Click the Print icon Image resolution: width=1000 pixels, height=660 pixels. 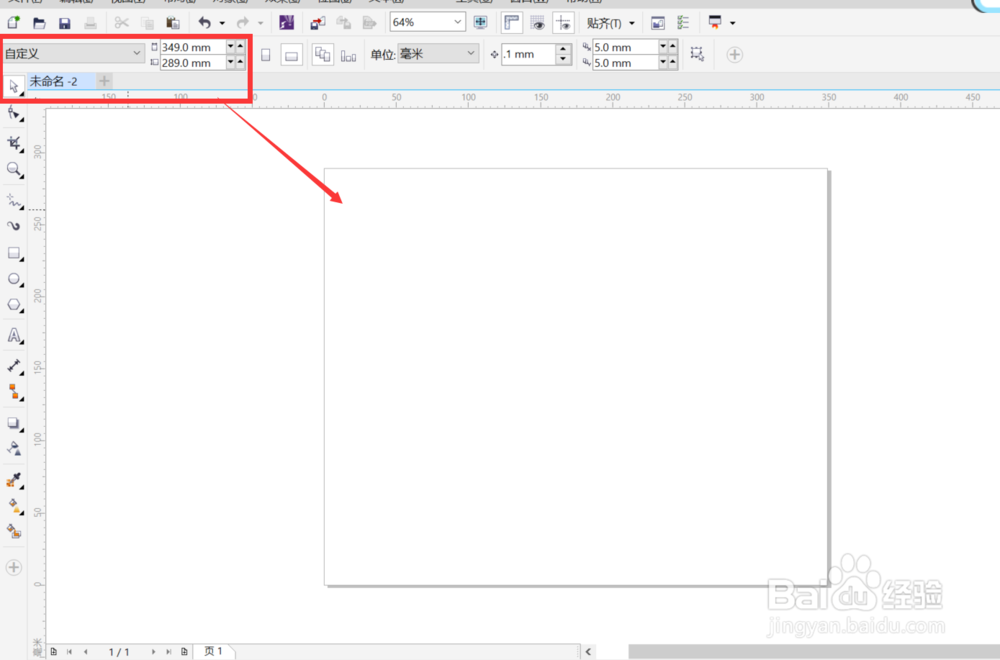point(90,23)
